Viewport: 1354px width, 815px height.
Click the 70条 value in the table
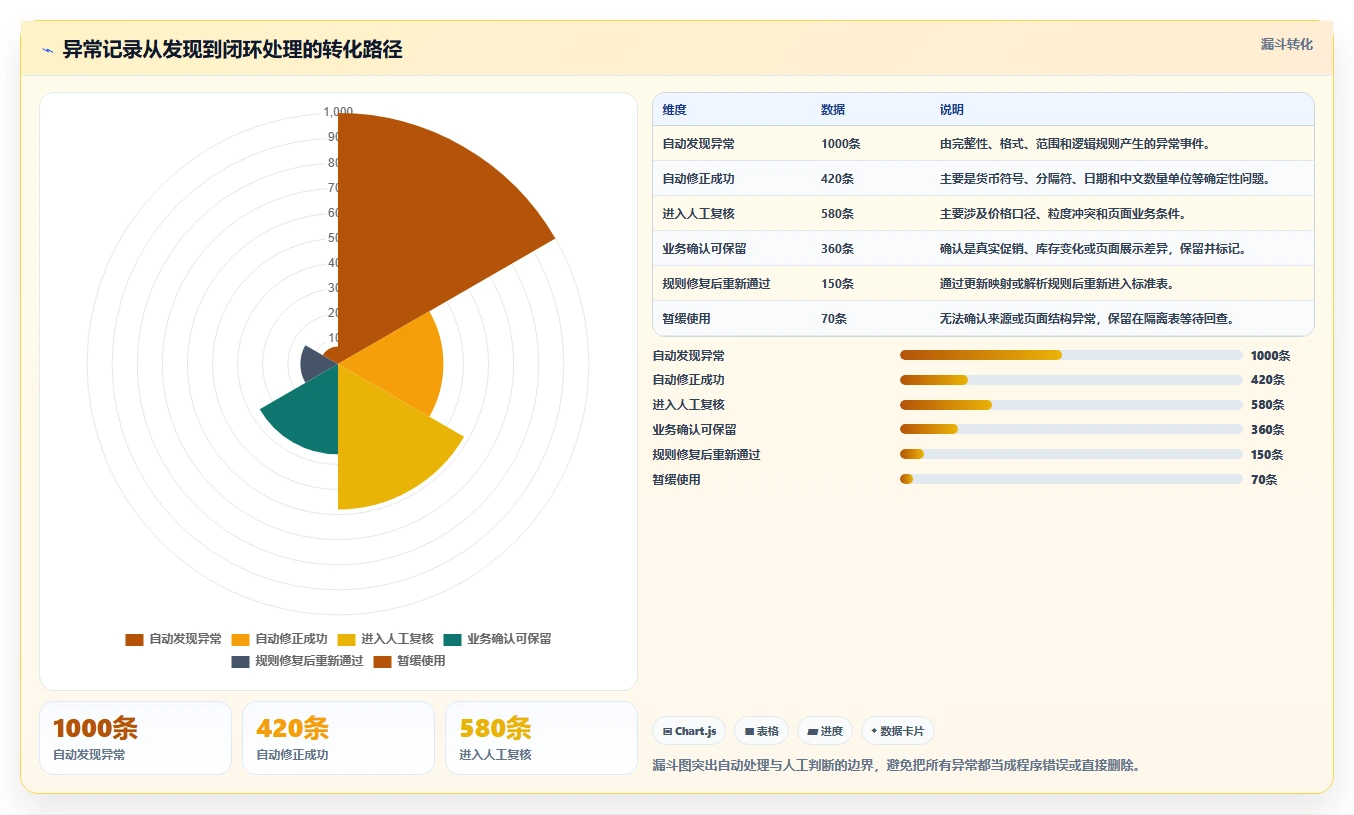click(x=834, y=319)
